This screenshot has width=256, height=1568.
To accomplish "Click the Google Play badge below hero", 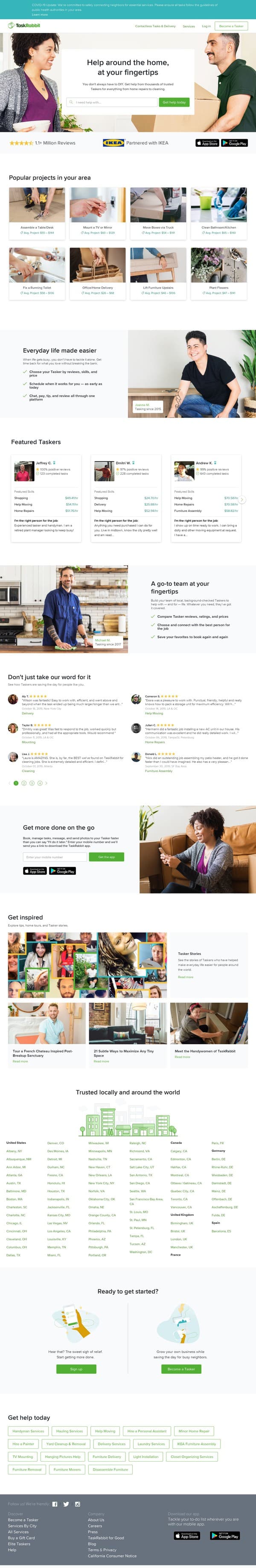I will coord(235,143).
